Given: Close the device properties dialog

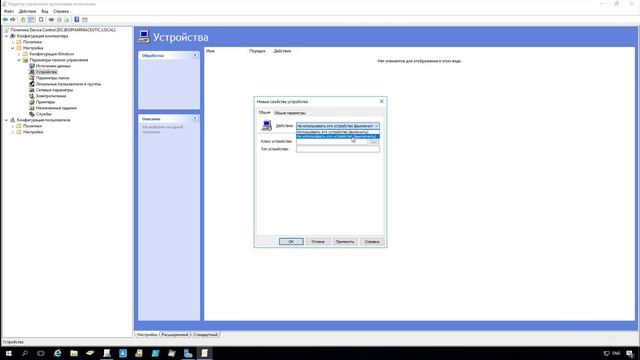Looking at the screenshot, I should click(x=382, y=101).
